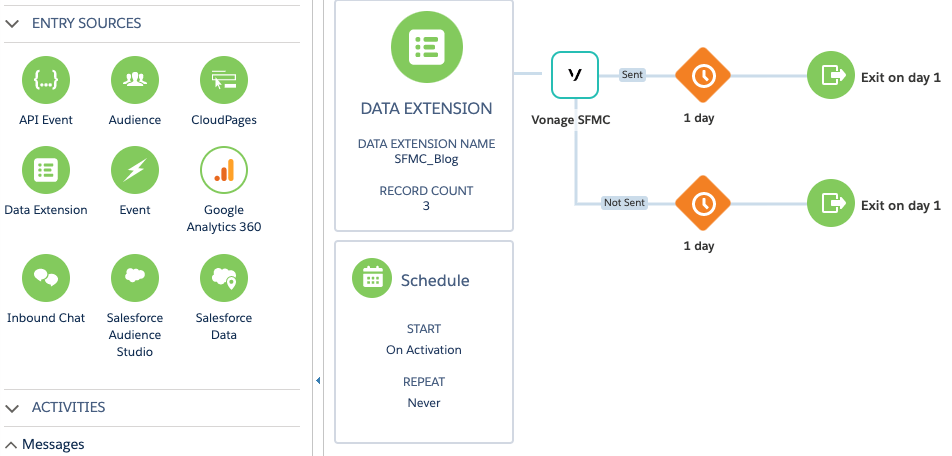Open the Schedule calendar icon
The width and height of the screenshot is (952, 456).
point(372,278)
